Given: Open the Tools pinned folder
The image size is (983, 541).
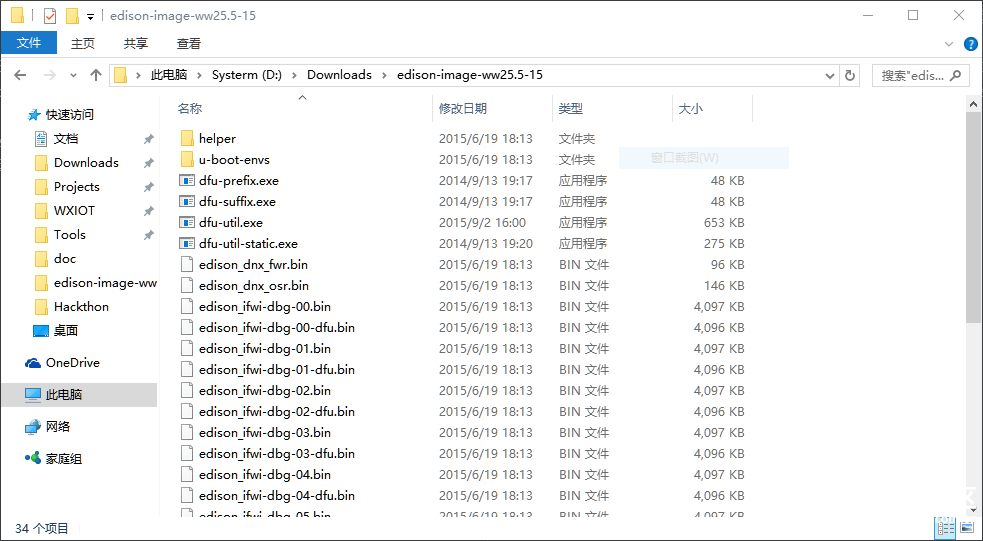Looking at the screenshot, I should click(x=69, y=234).
